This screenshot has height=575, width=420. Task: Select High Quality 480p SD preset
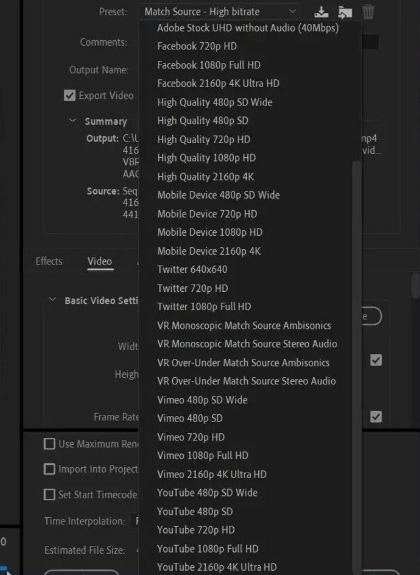[203, 121]
